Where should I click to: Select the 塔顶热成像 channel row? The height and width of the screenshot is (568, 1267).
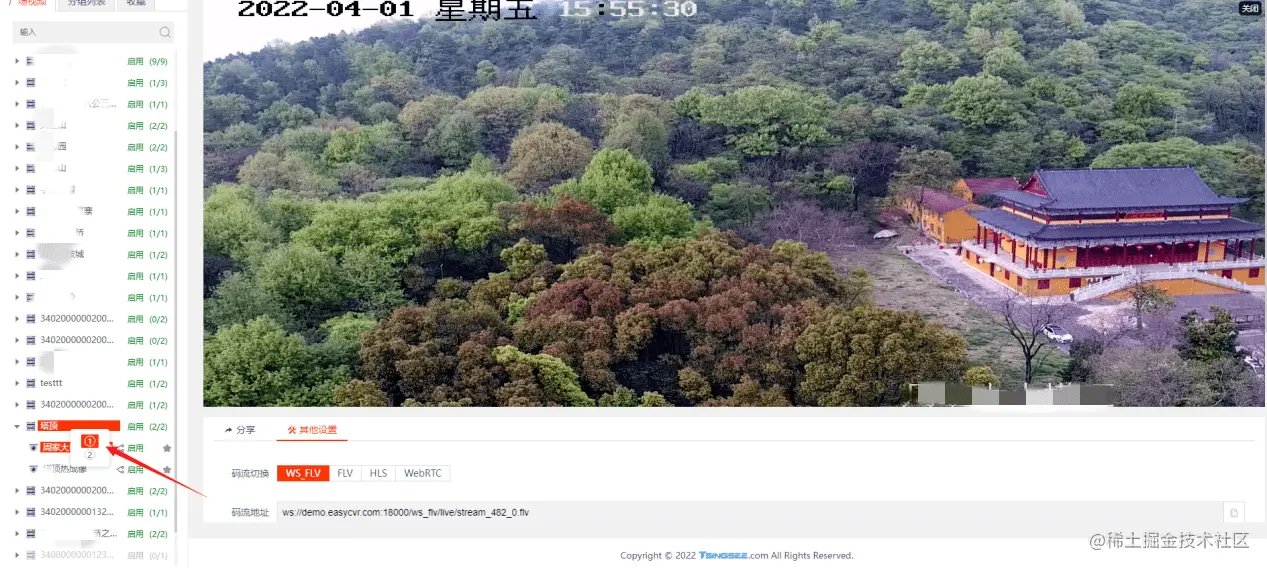click(100, 469)
